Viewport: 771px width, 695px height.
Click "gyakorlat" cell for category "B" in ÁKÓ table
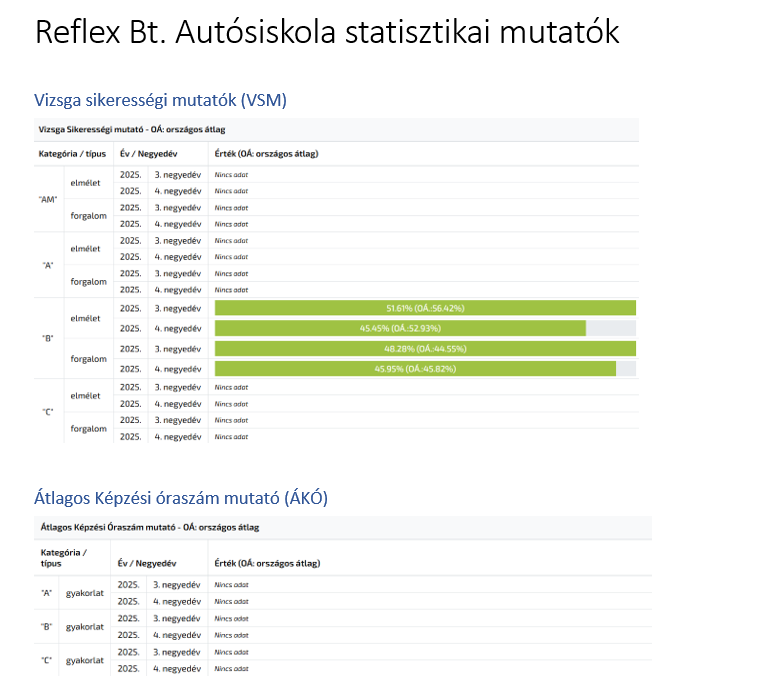click(86, 627)
